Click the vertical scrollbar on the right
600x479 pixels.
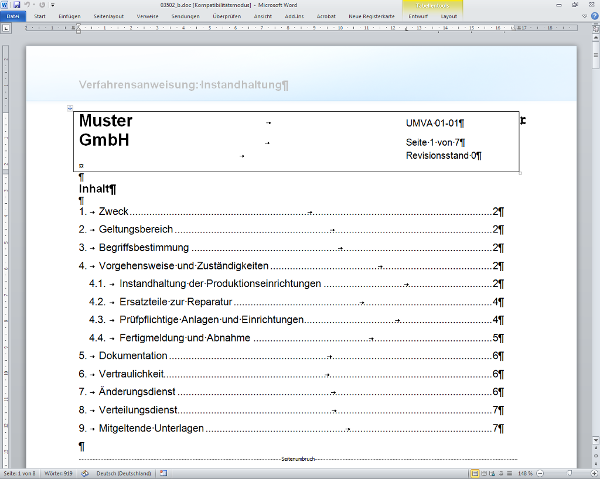[594, 250]
